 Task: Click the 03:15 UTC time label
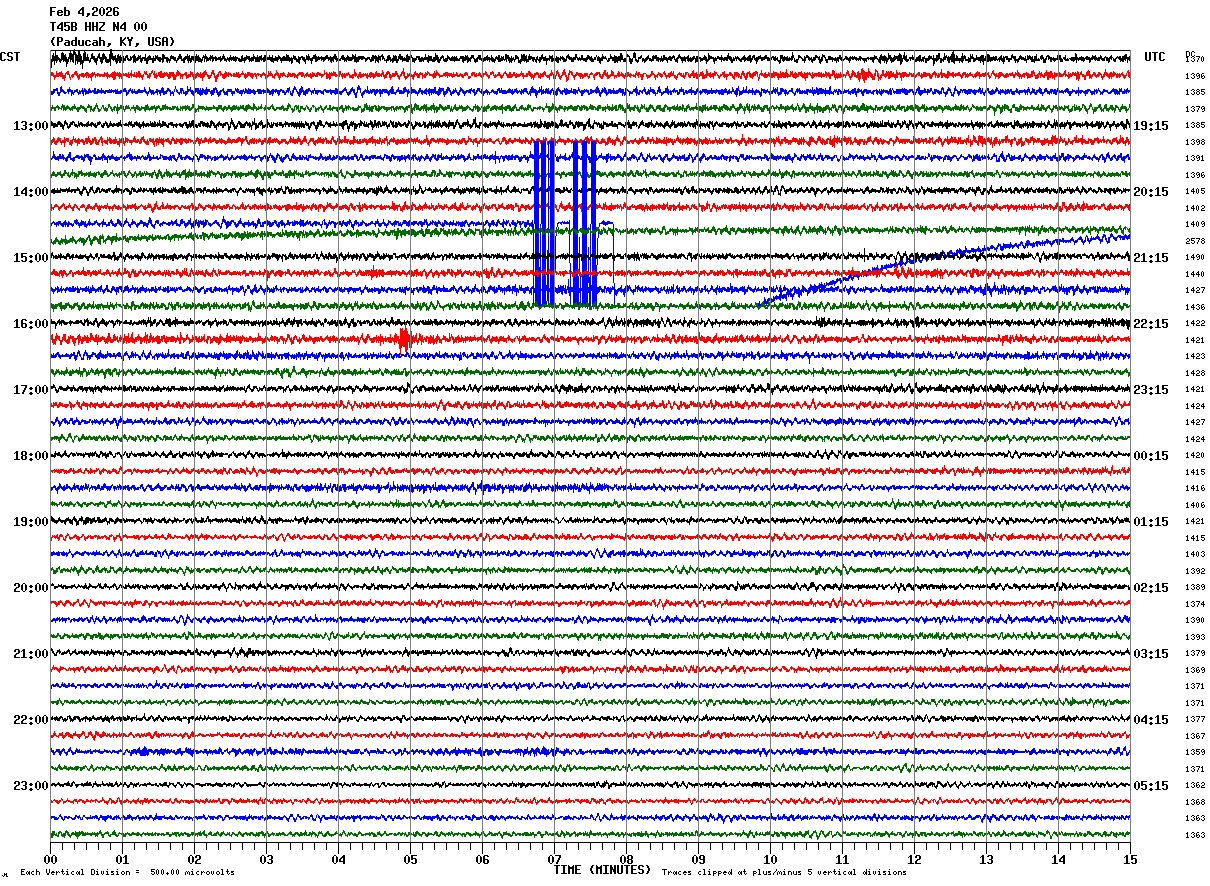[1151, 654]
